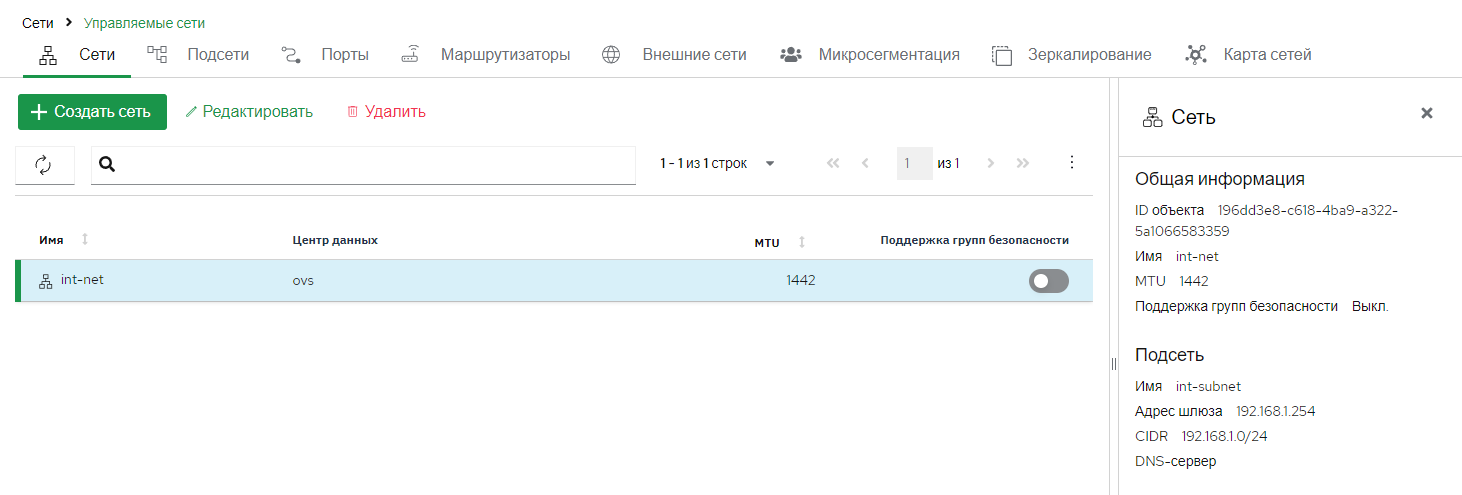The image size is (1462, 495).
Task: Click the refresh table icon
Action: 44,165
